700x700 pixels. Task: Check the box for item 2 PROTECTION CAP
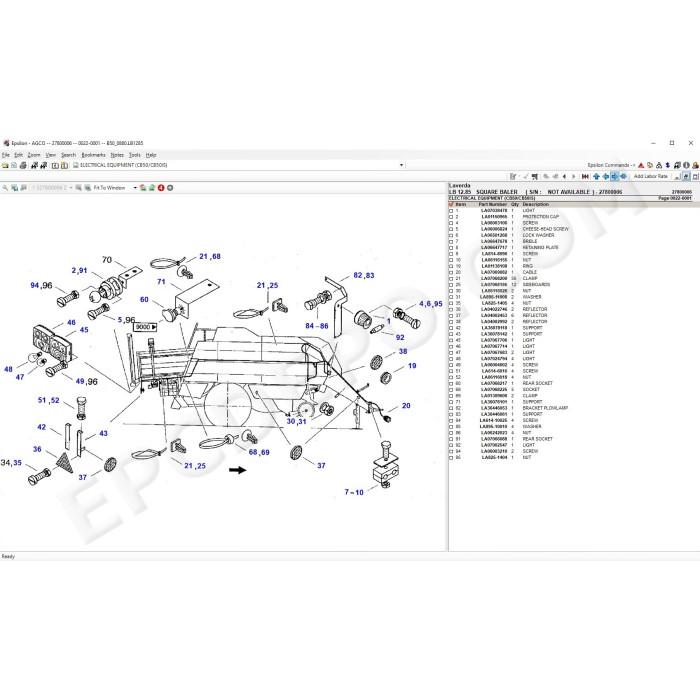pyautogui.click(x=451, y=217)
